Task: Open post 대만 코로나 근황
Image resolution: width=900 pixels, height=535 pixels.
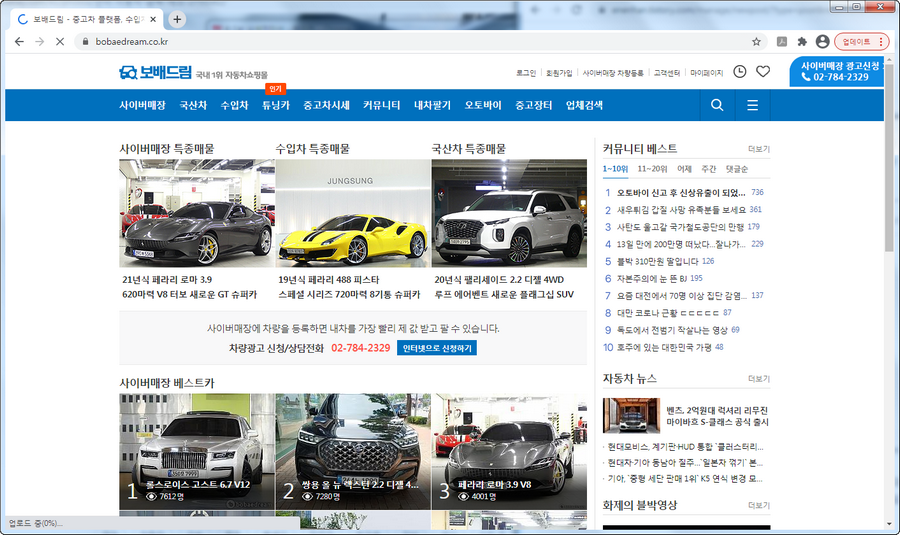Action: (668, 313)
